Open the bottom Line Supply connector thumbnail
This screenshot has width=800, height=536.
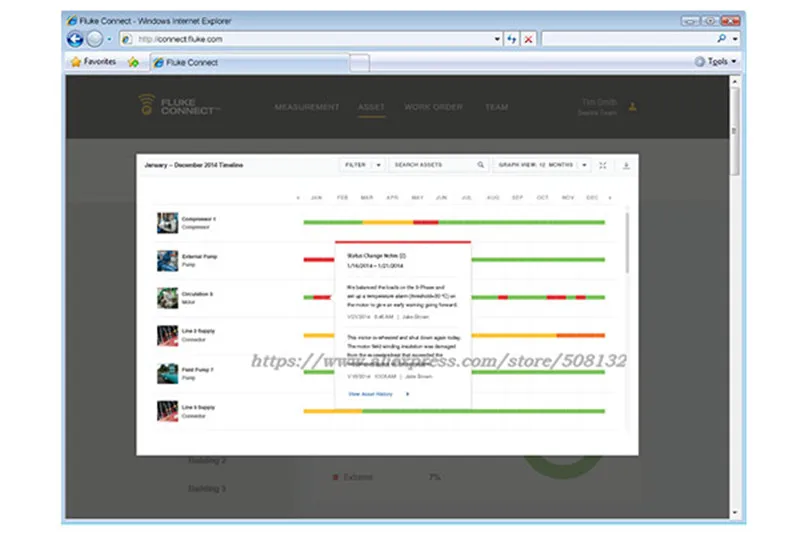click(167, 411)
